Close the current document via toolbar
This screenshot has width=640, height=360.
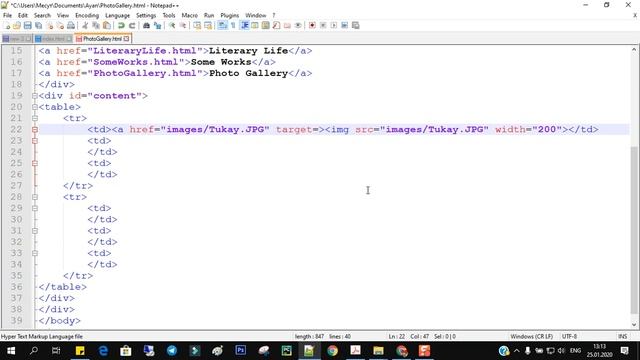click(49, 25)
